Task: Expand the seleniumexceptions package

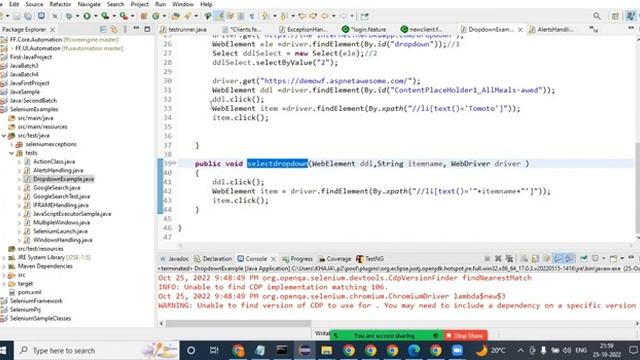Action: 12,144
